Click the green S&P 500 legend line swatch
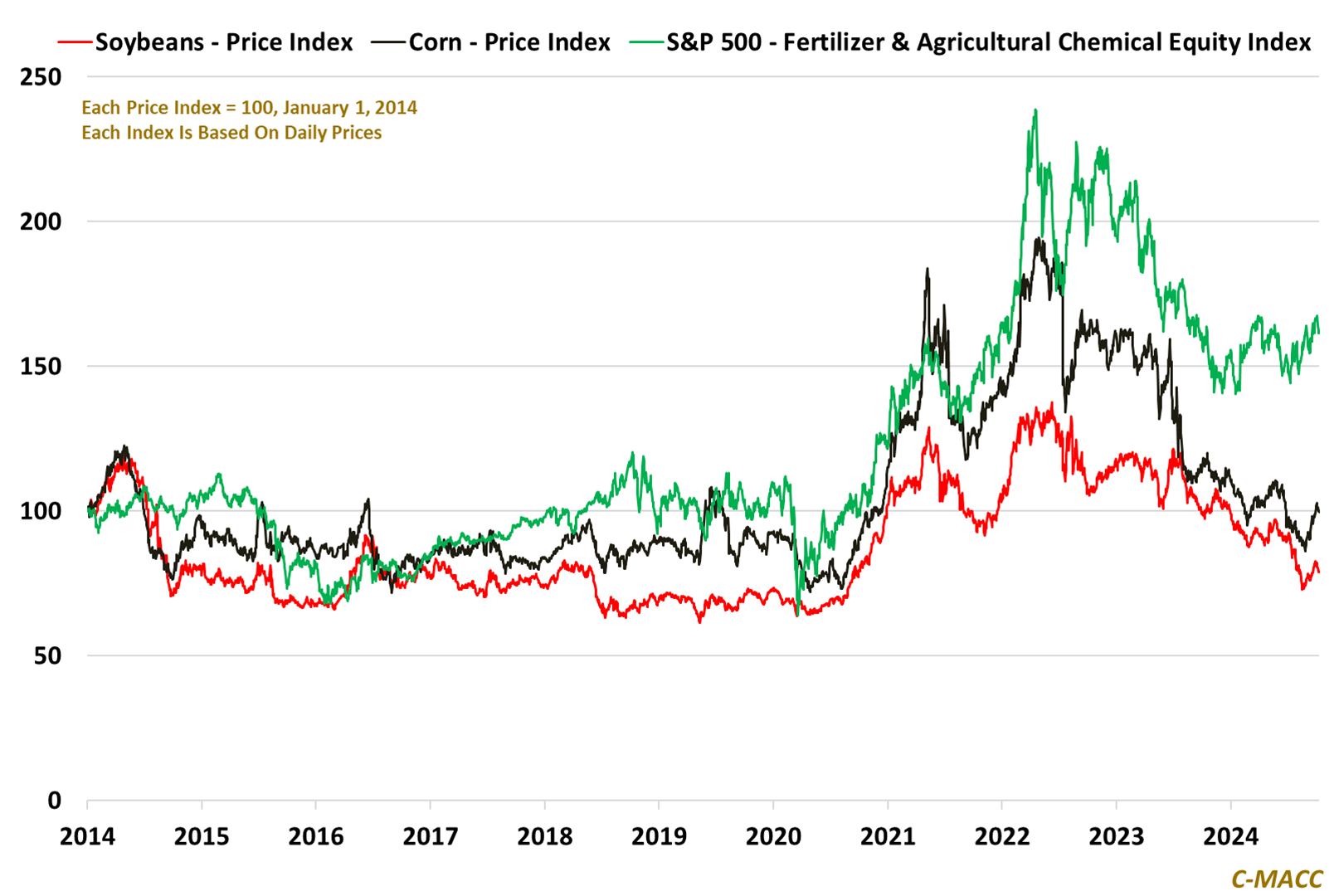The image size is (1339, 896). click(x=646, y=42)
